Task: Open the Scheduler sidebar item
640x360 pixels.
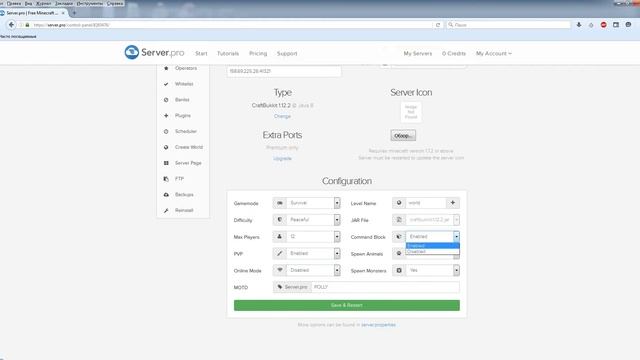Action: [x=186, y=131]
